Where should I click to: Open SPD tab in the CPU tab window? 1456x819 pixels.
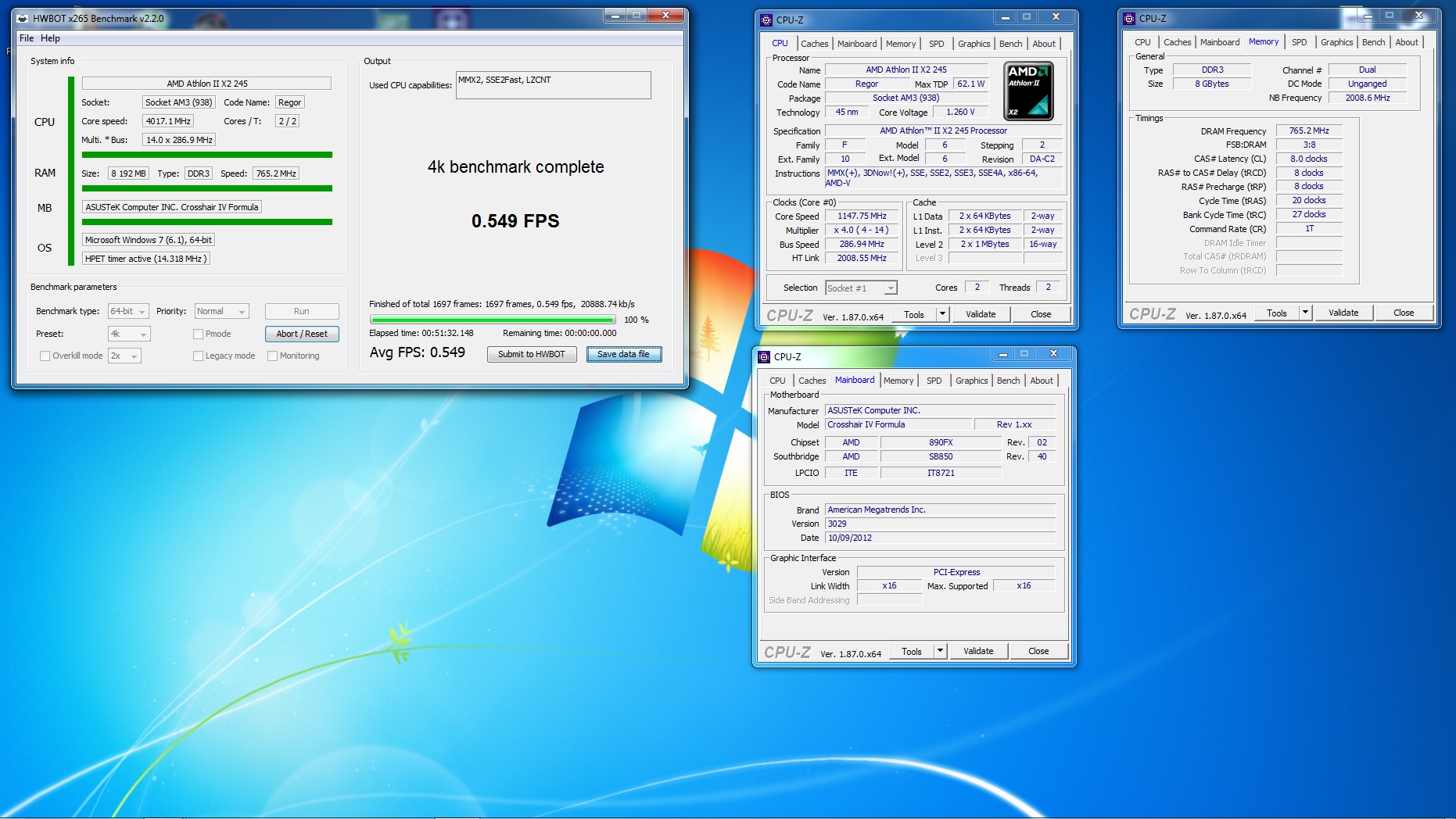936,44
